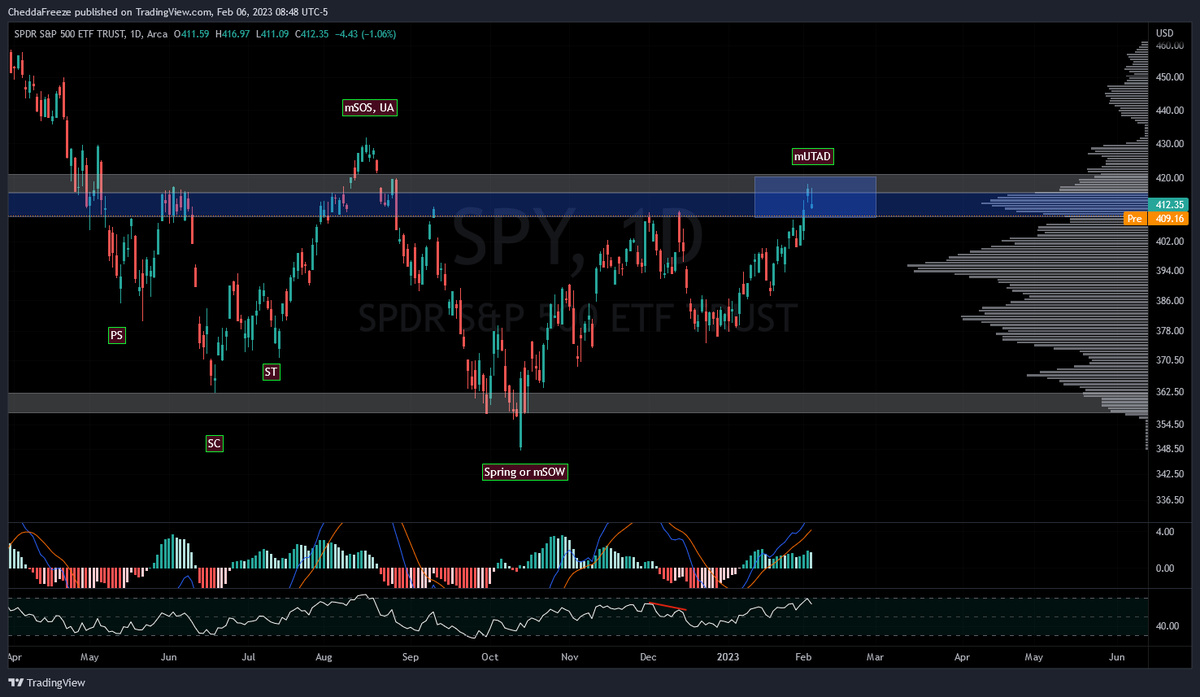
Task: Click the 354.50 price axis label
Action: point(1169,424)
